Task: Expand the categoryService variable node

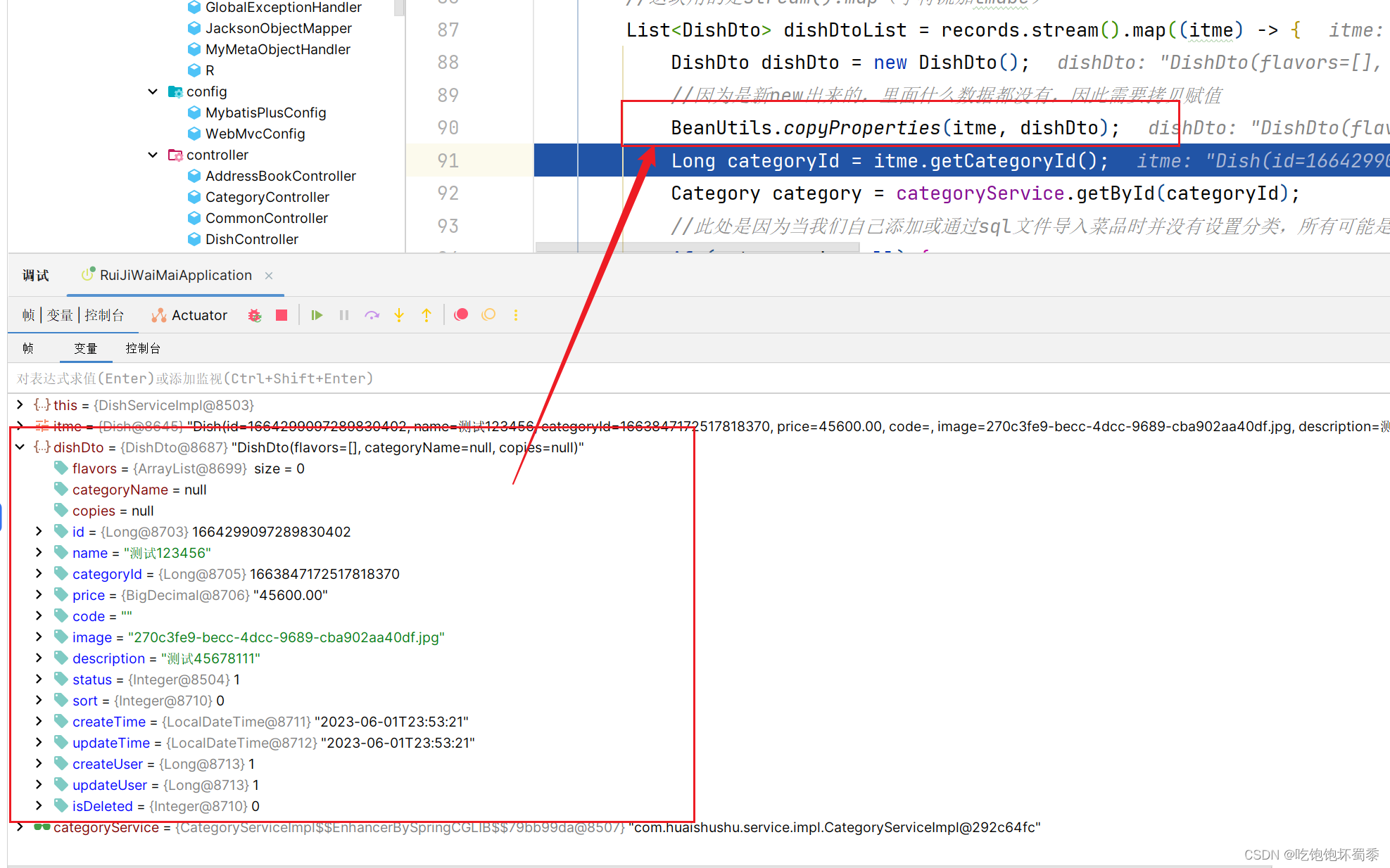Action: pyautogui.click(x=20, y=826)
